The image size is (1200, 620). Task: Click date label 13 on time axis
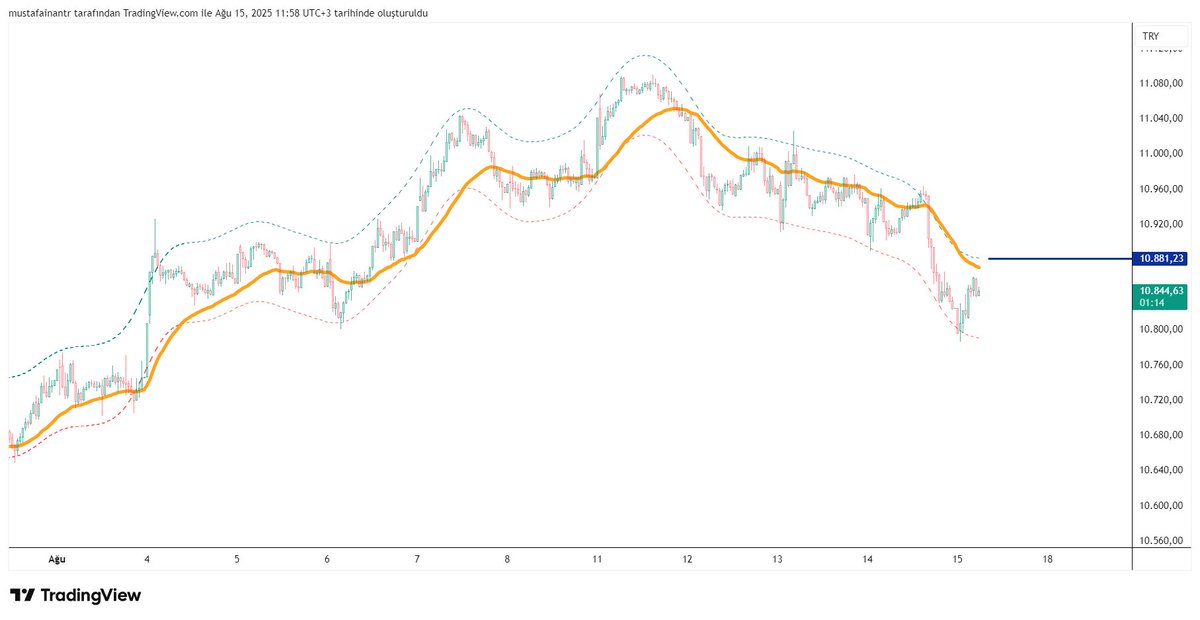(x=777, y=560)
